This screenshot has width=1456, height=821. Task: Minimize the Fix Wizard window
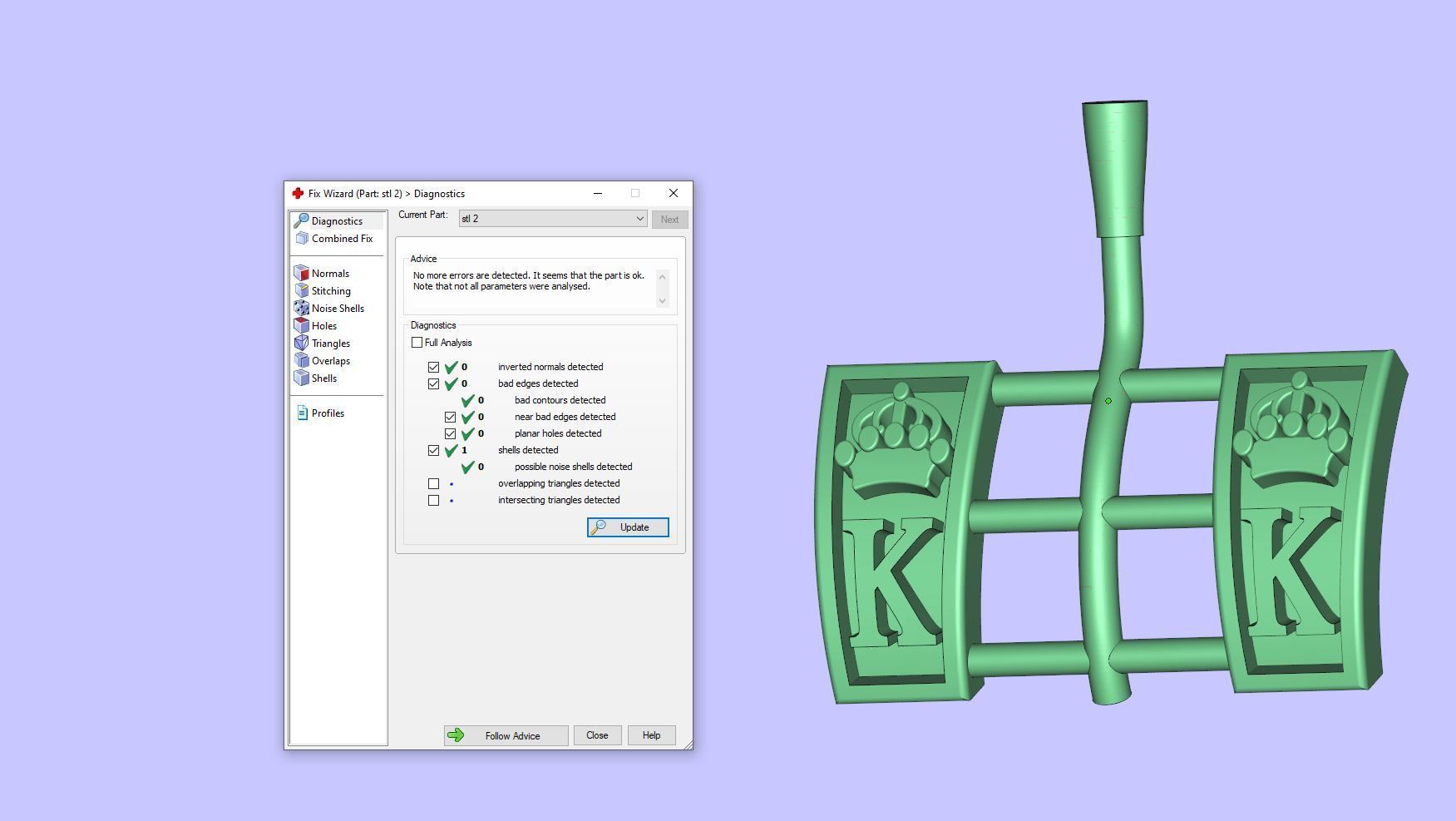tap(597, 194)
